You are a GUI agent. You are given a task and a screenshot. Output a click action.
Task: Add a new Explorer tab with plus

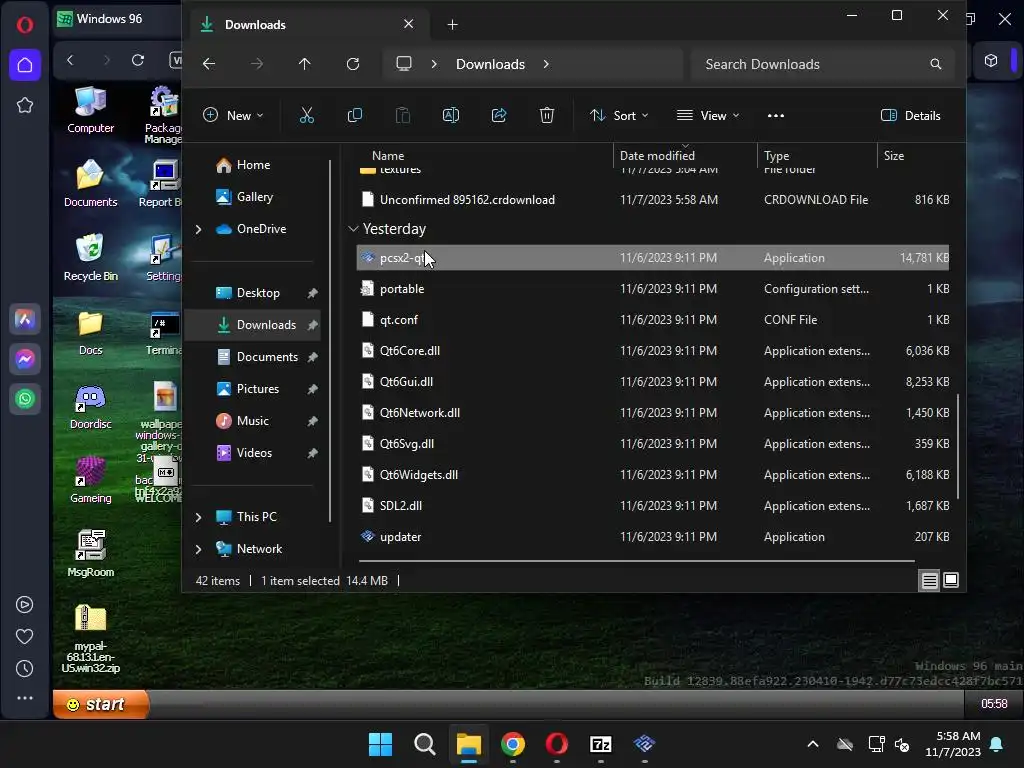(453, 25)
